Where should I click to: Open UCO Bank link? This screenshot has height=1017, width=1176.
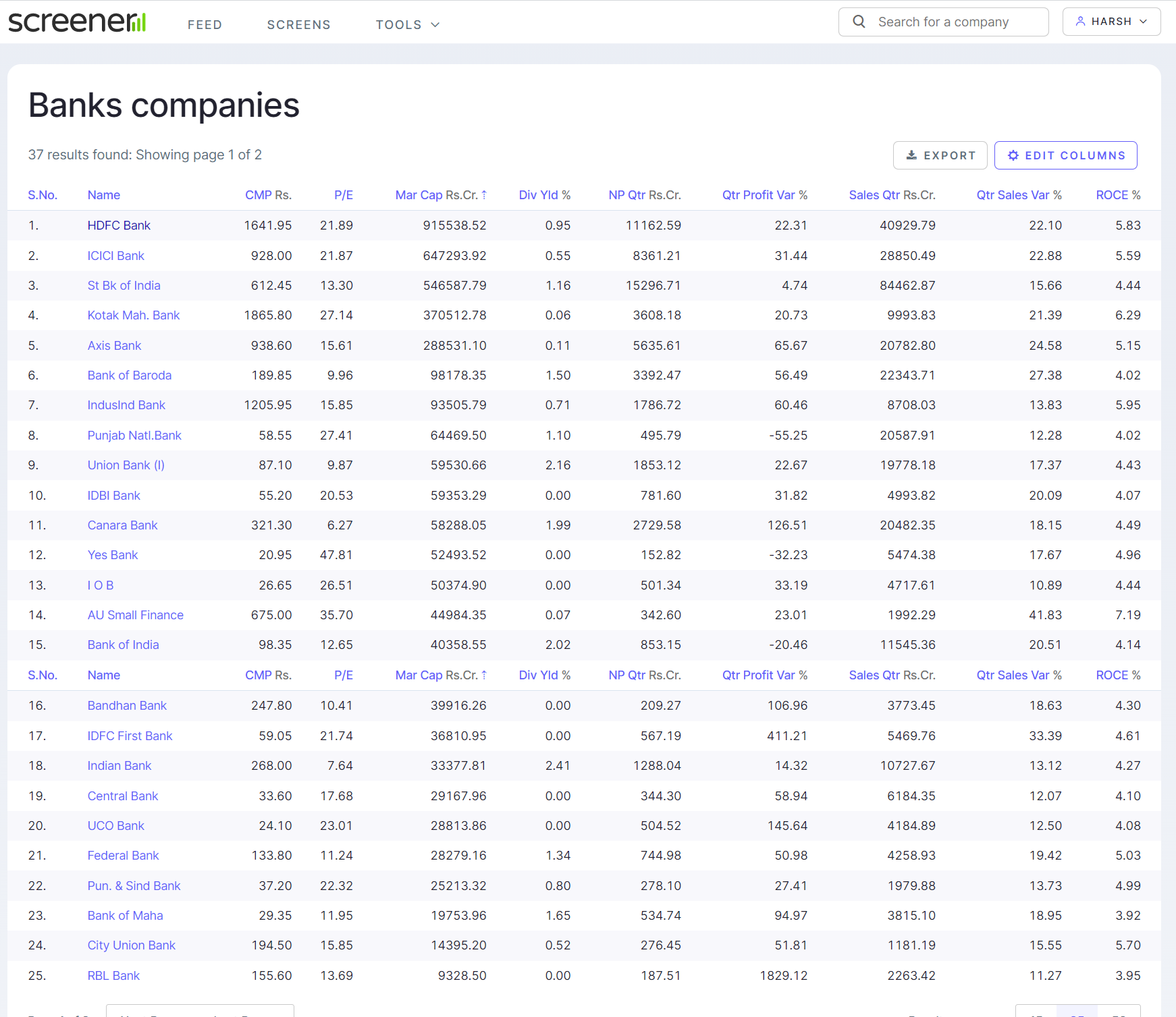116,826
